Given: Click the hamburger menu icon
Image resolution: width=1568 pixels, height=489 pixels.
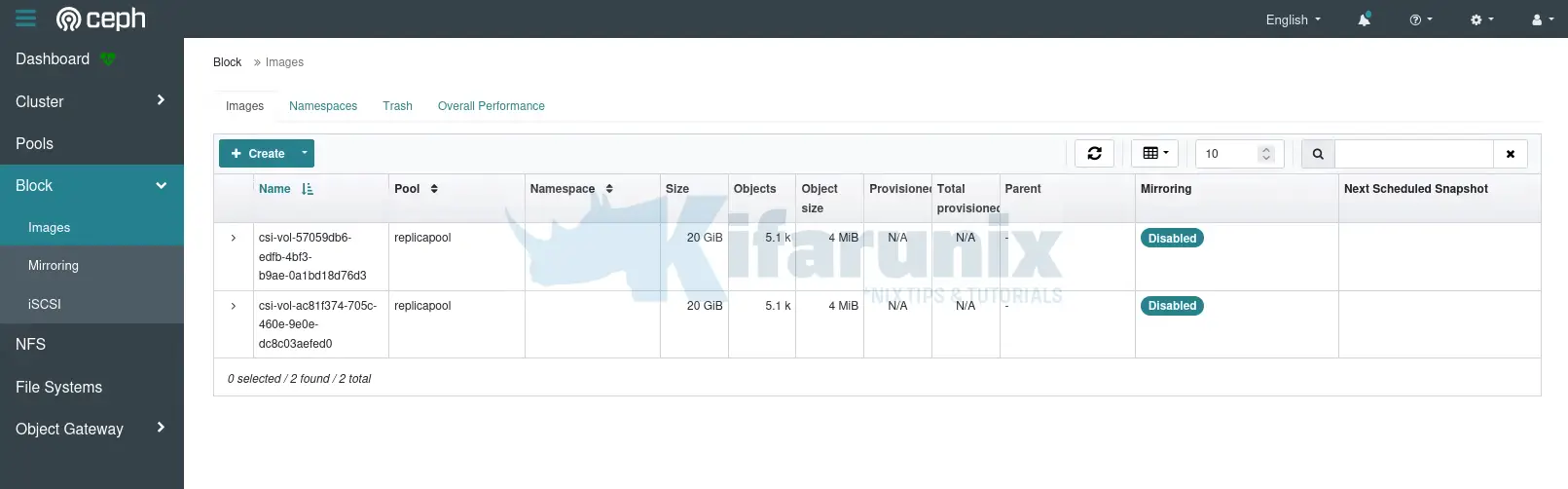Looking at the screenshot, I should (x=25, y=19).
